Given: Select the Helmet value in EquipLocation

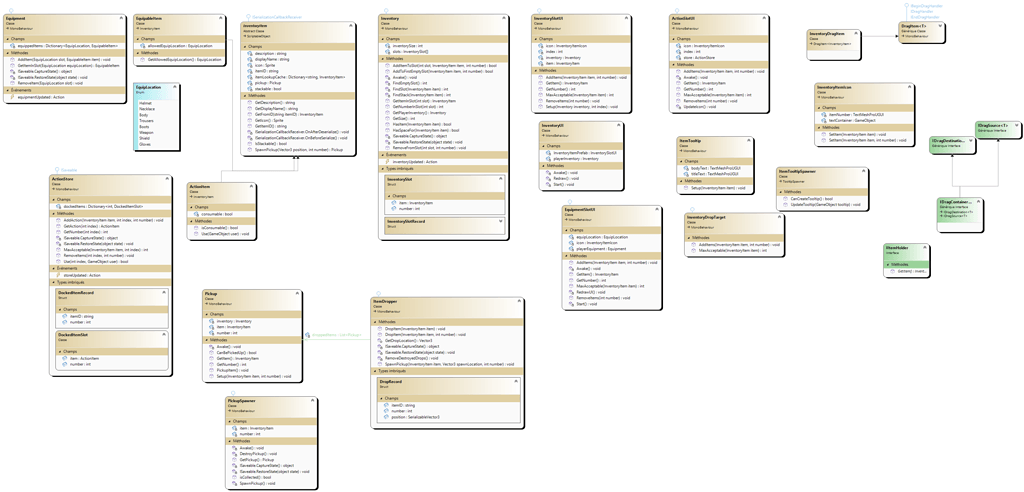Looking at the screenshot, I should click(144, 102).
